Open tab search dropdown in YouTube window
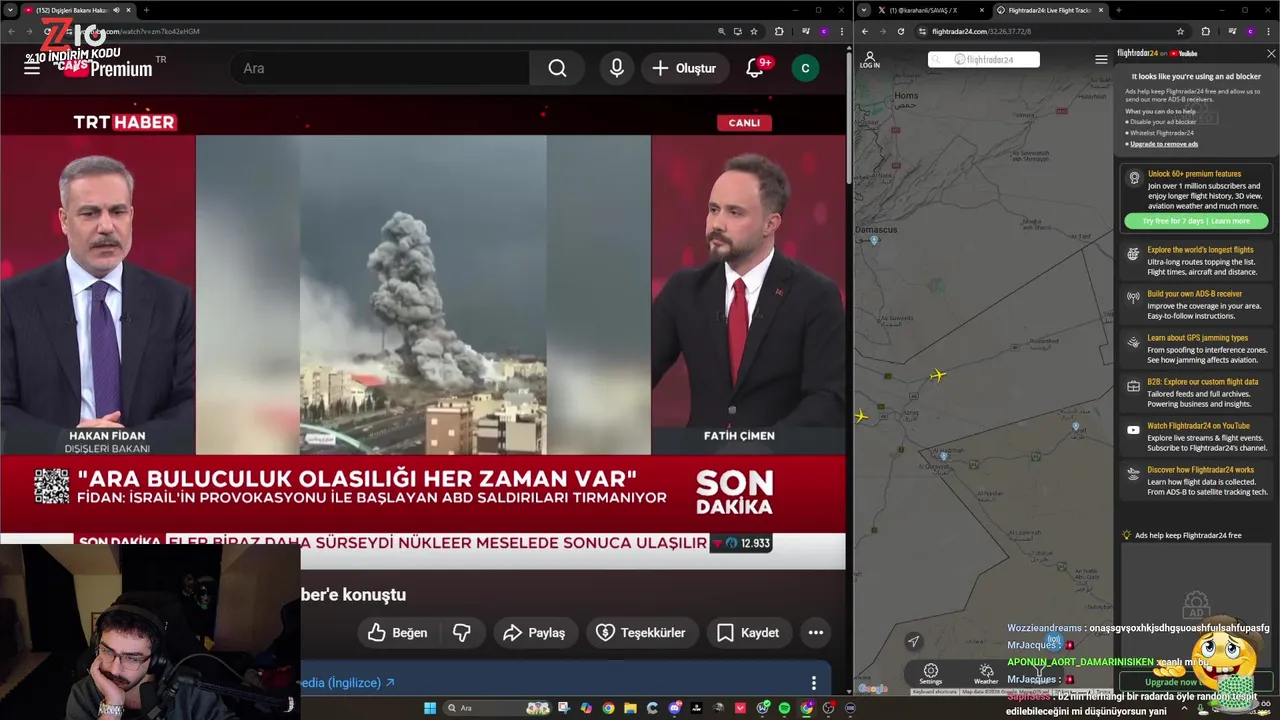The height and width of the screenshot is (720, 1280). tap(10, 10)
